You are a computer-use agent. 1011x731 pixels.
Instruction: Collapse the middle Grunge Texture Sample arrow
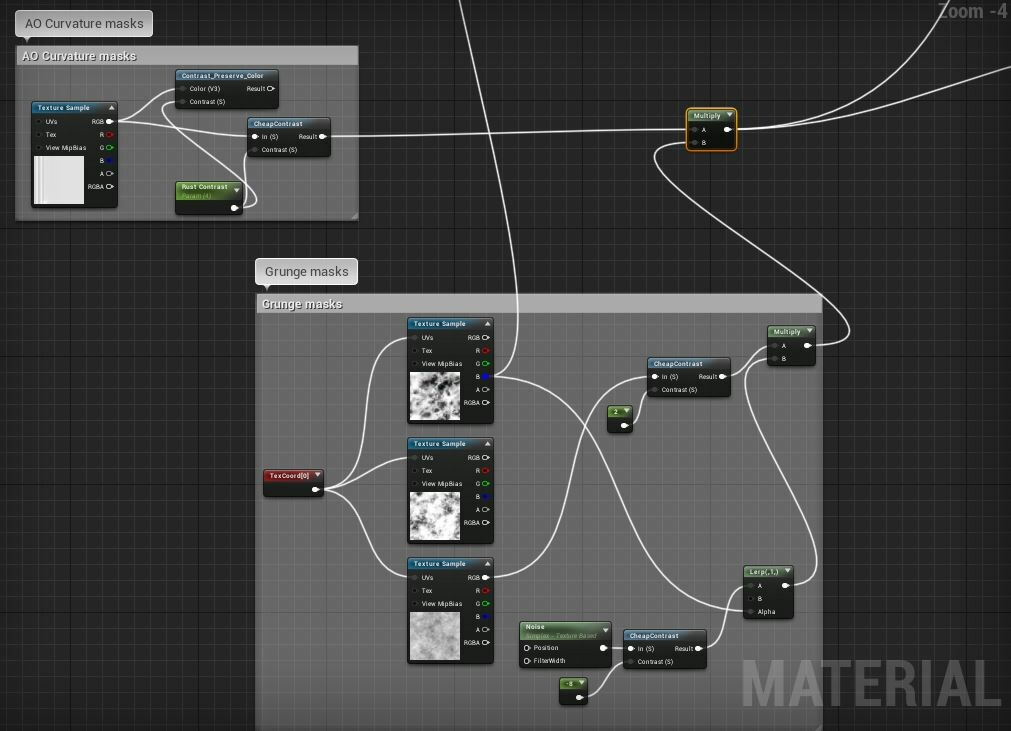(x=487, y=443)
